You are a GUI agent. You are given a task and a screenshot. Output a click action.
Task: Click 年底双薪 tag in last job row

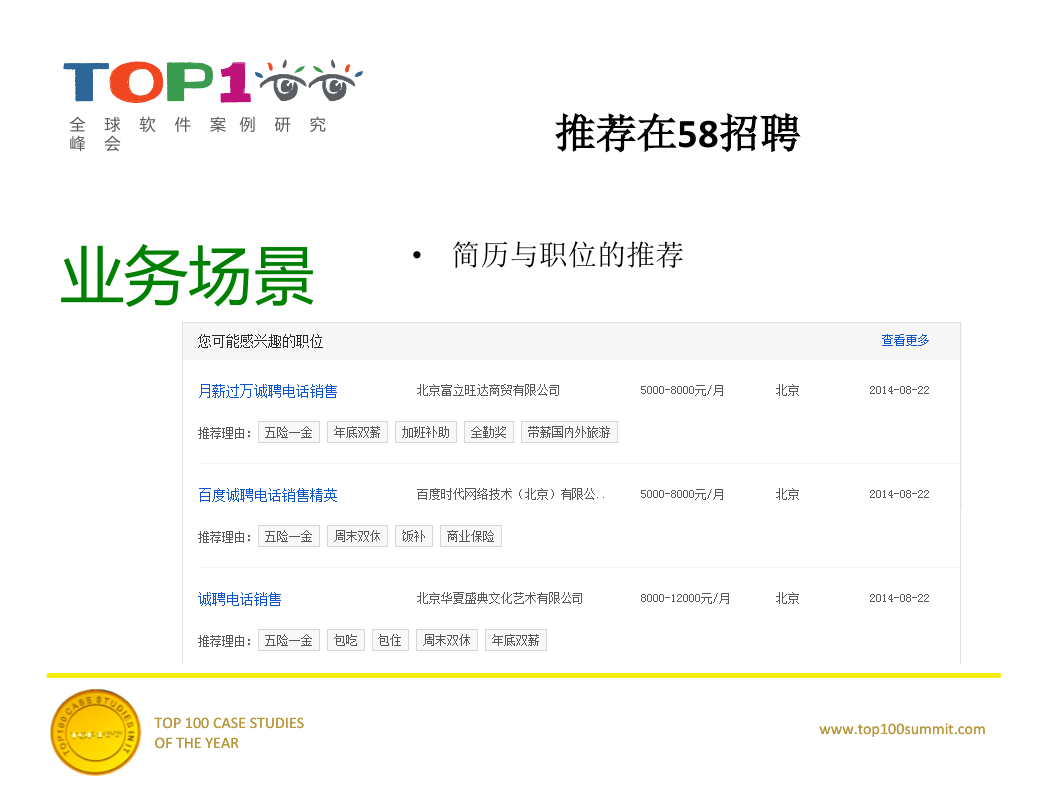click(x=516, y=641)
